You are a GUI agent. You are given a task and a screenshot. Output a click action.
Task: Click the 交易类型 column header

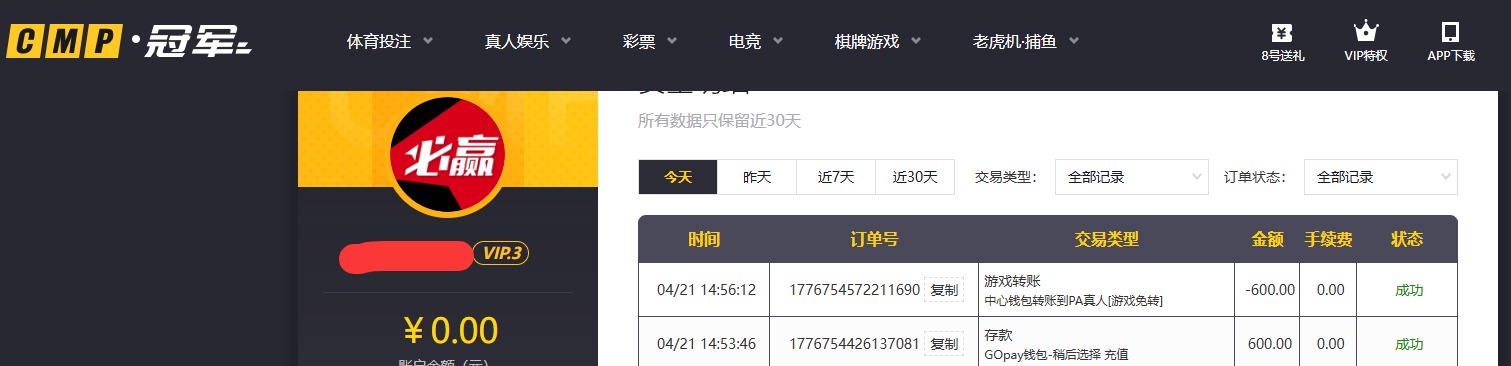[x=1107, y=240]
